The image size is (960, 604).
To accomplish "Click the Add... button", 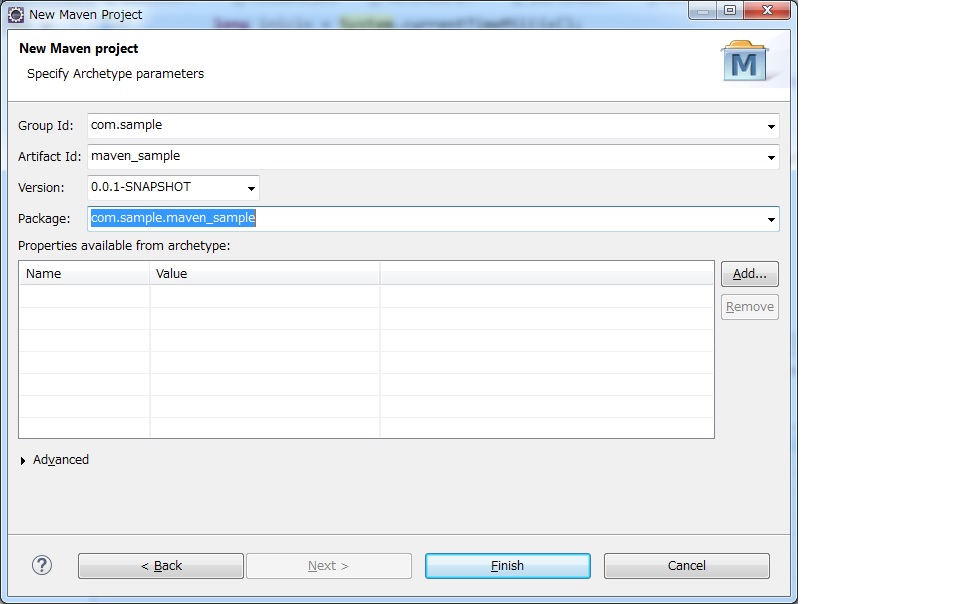I will coord(749,274).
